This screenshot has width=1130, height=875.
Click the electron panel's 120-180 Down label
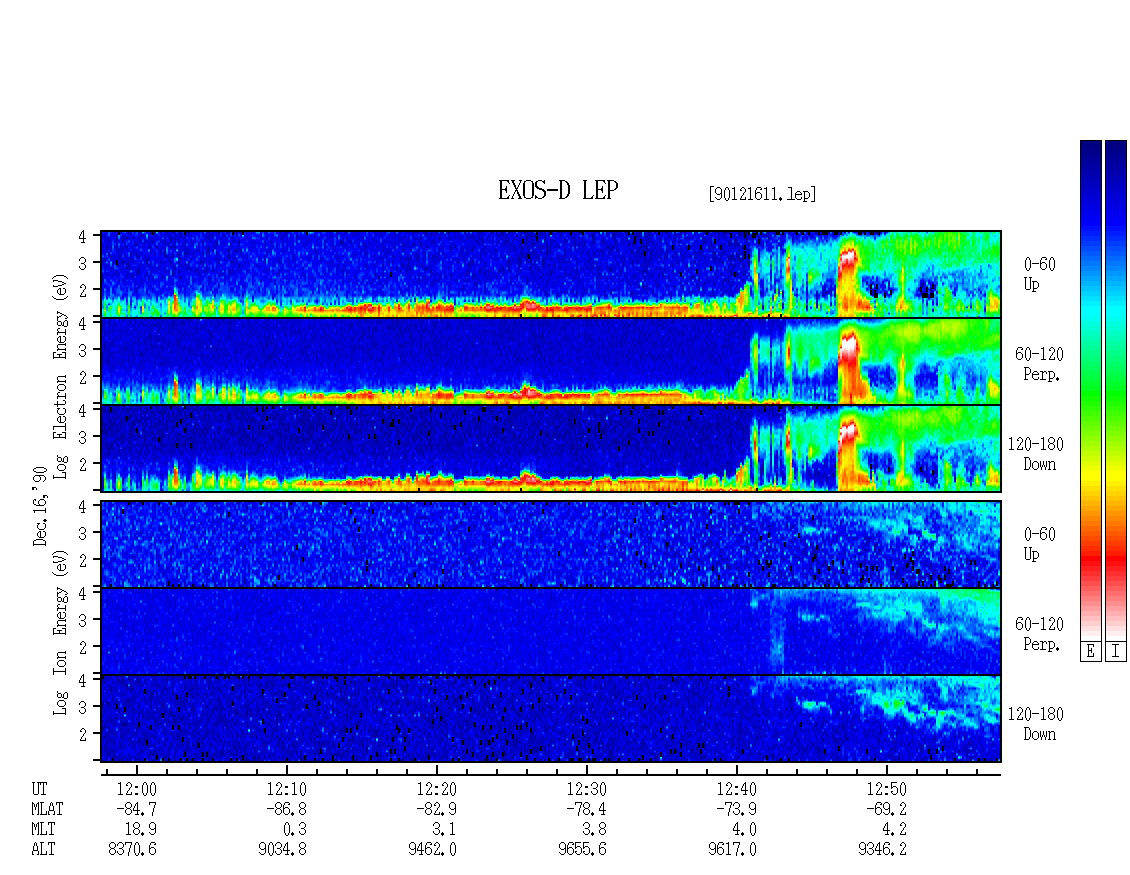coord(1036,454)
